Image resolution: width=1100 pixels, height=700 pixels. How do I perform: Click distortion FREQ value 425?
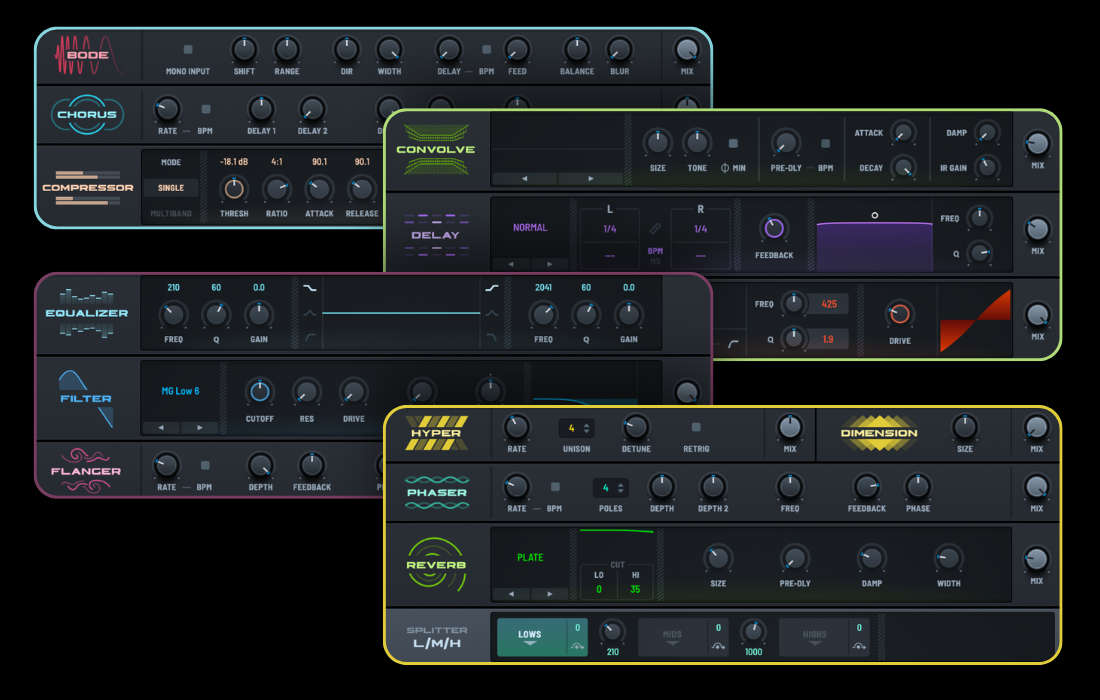click(829, 304)
